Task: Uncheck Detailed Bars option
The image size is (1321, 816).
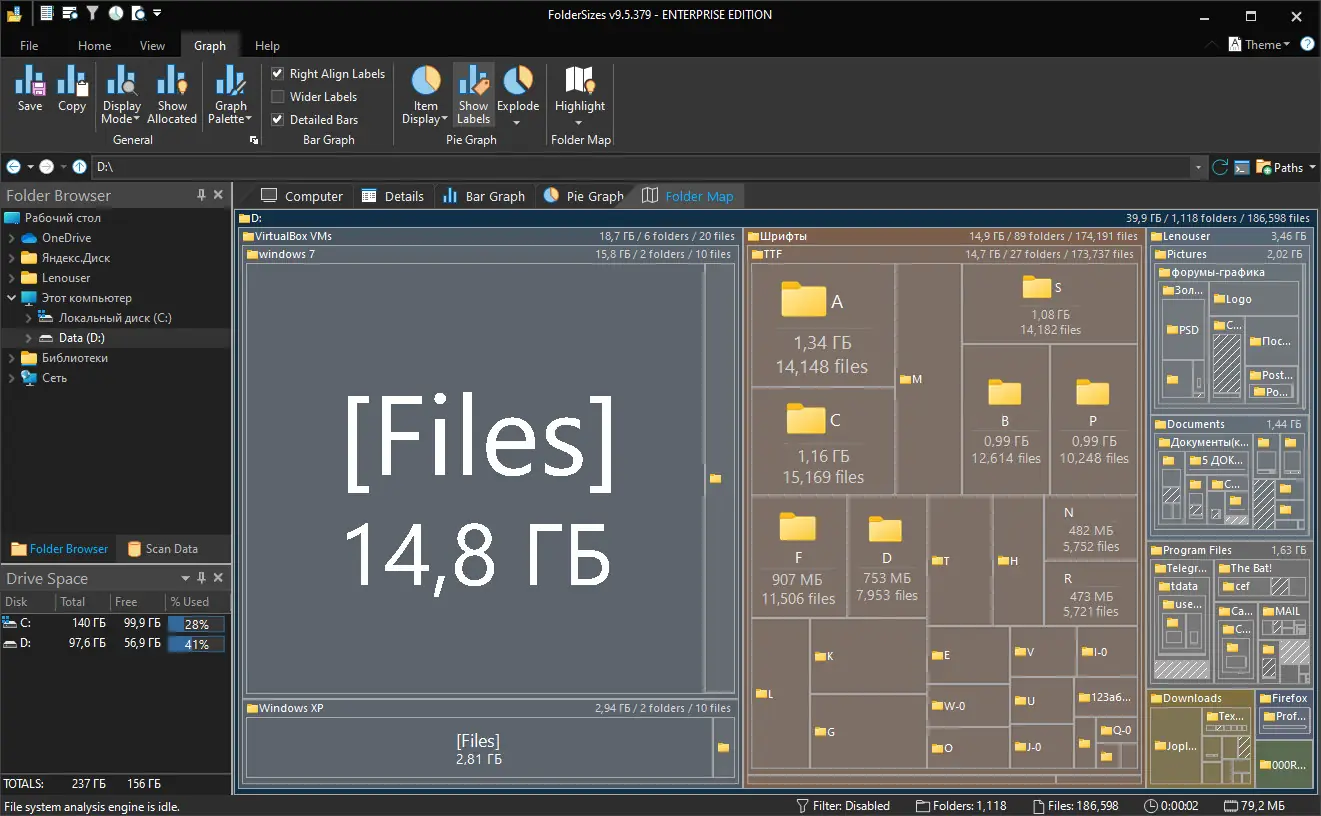Action: point(278,119)
